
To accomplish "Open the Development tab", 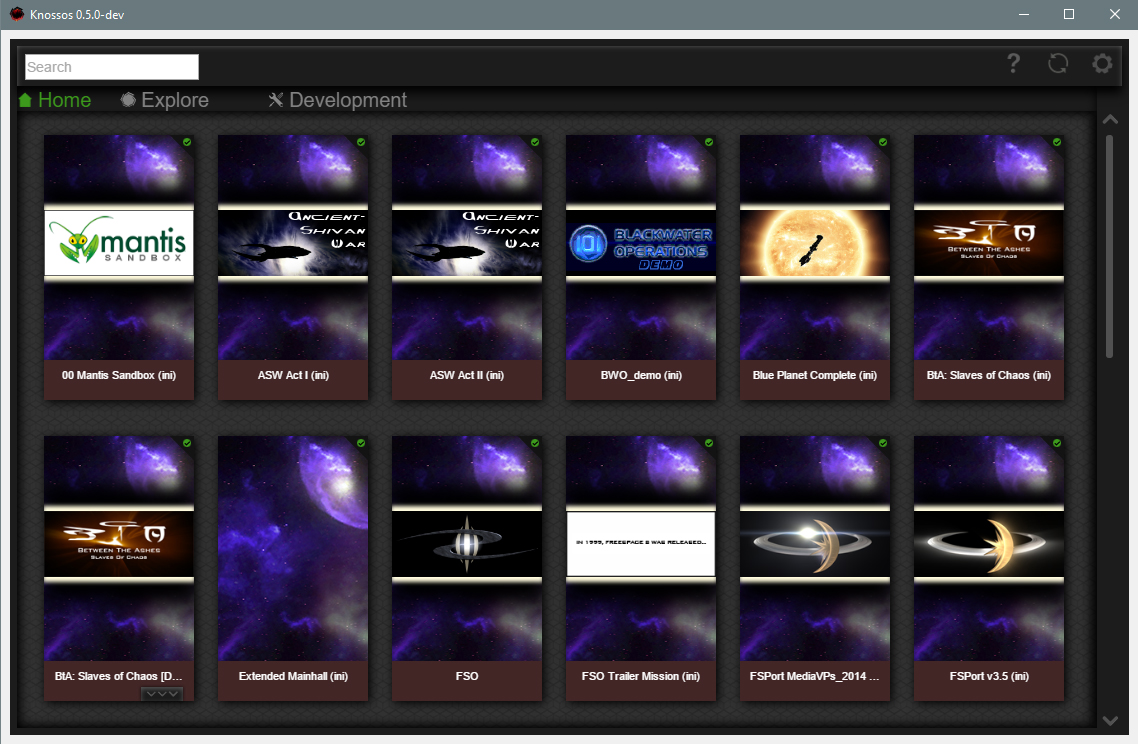I will point(337,100).
